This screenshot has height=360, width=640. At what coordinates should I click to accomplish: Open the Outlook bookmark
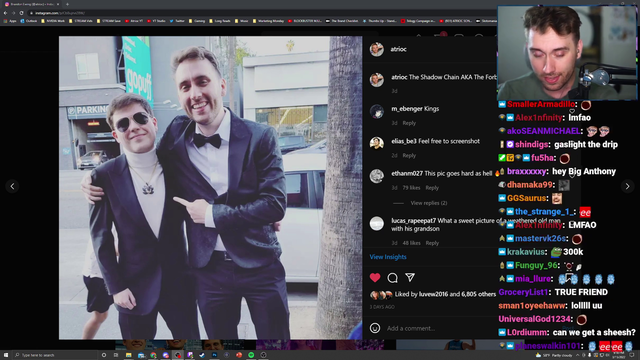29,21
